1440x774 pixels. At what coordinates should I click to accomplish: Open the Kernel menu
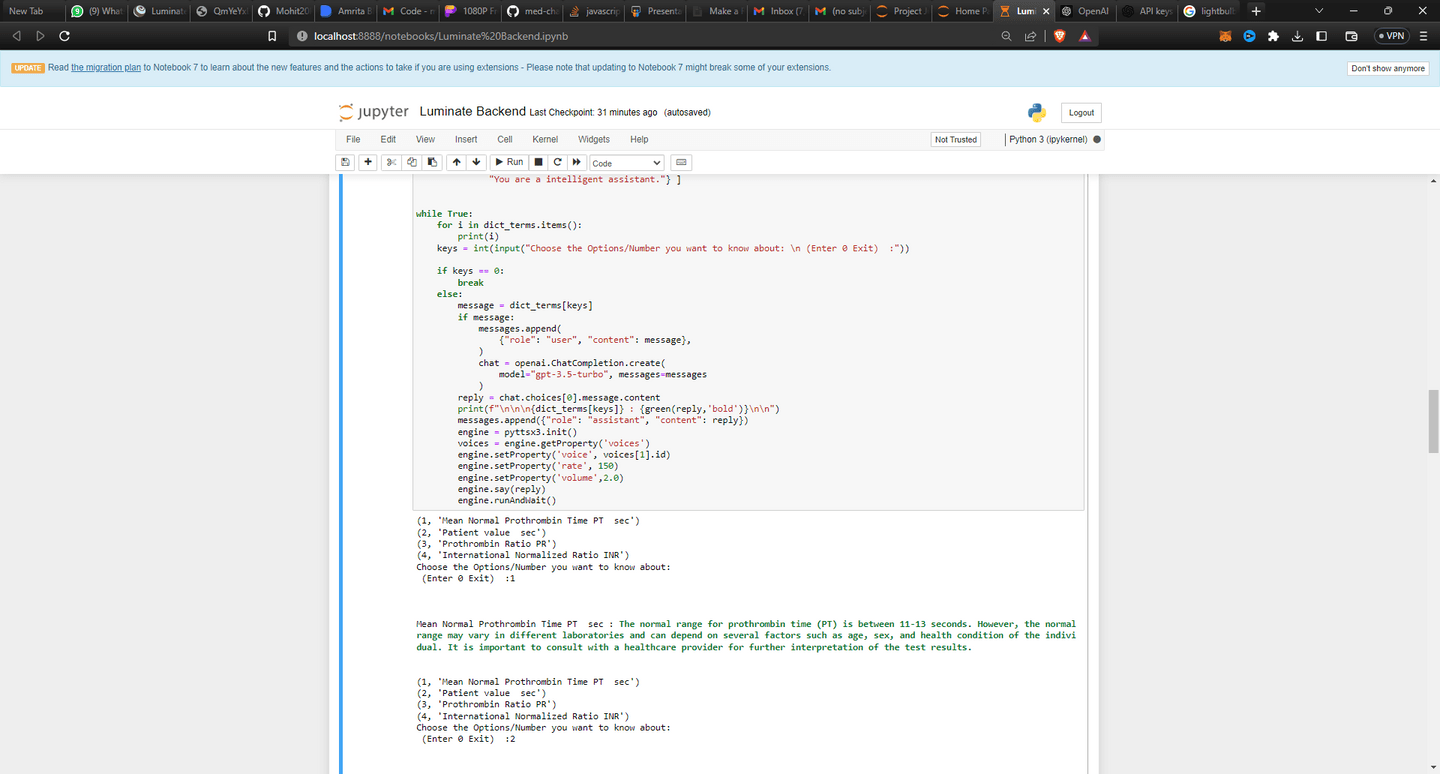545,140
